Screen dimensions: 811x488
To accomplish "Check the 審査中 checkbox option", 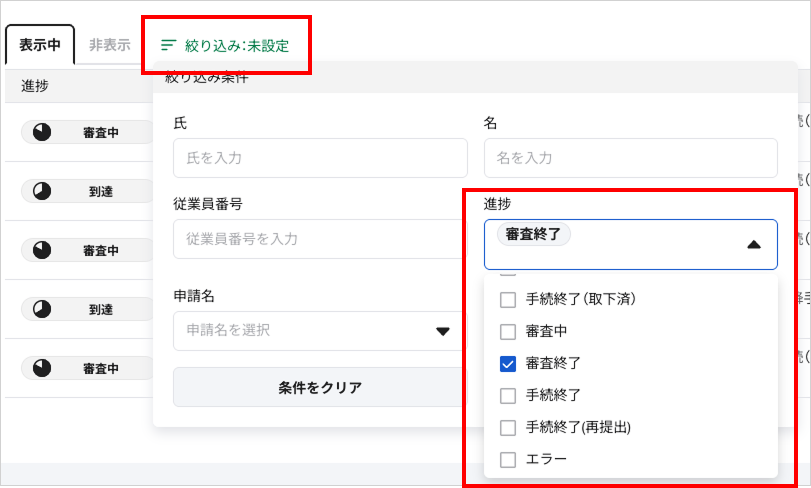I will 508,331.
